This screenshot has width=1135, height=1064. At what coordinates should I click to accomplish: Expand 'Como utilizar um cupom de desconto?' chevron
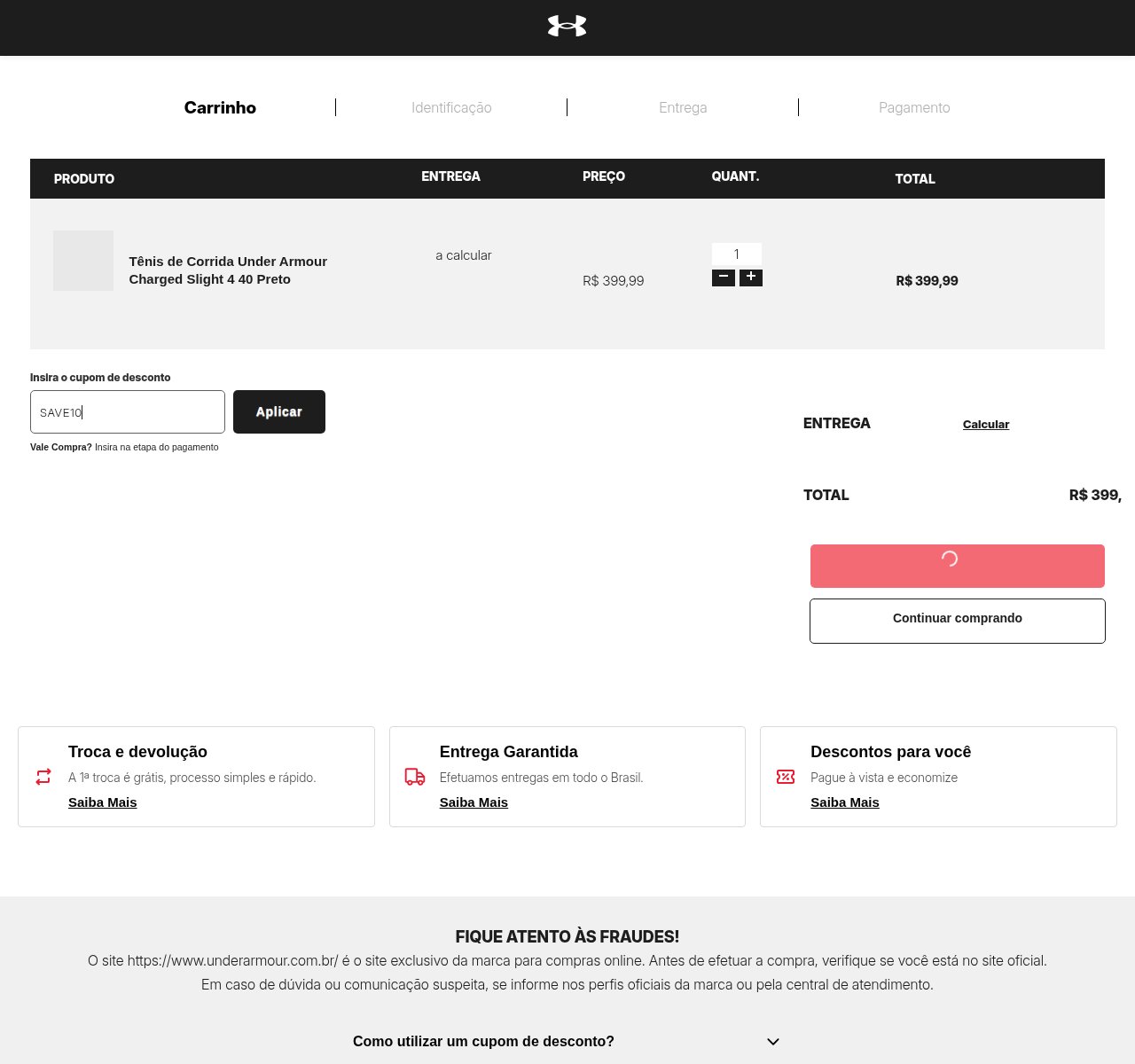point(773,1042)
